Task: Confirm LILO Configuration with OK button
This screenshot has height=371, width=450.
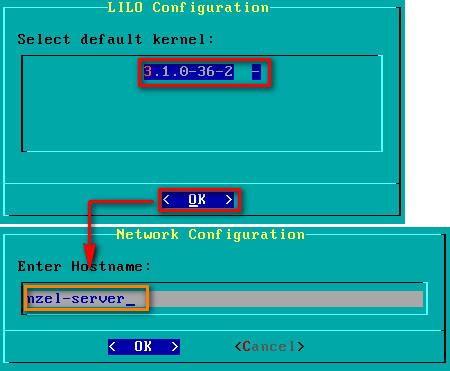Action: click(x=198, y=200)
